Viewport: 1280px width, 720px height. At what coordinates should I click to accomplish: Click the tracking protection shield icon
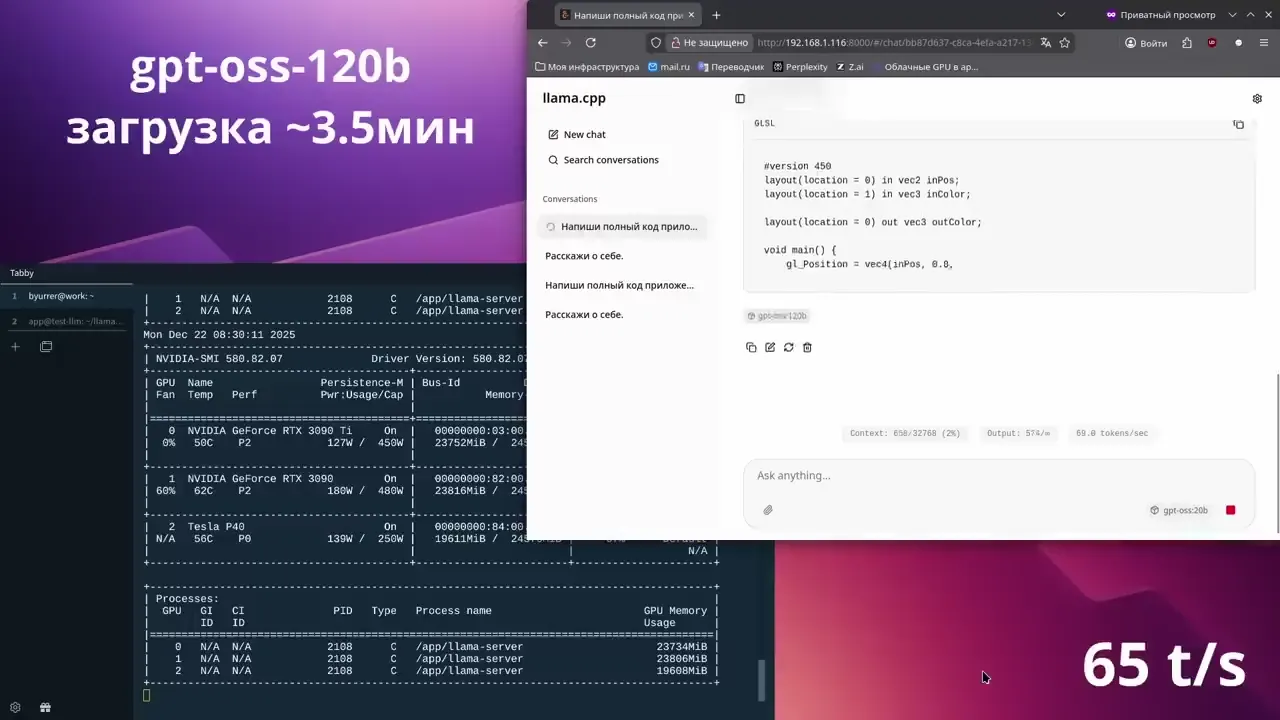(x=656, y=43)
